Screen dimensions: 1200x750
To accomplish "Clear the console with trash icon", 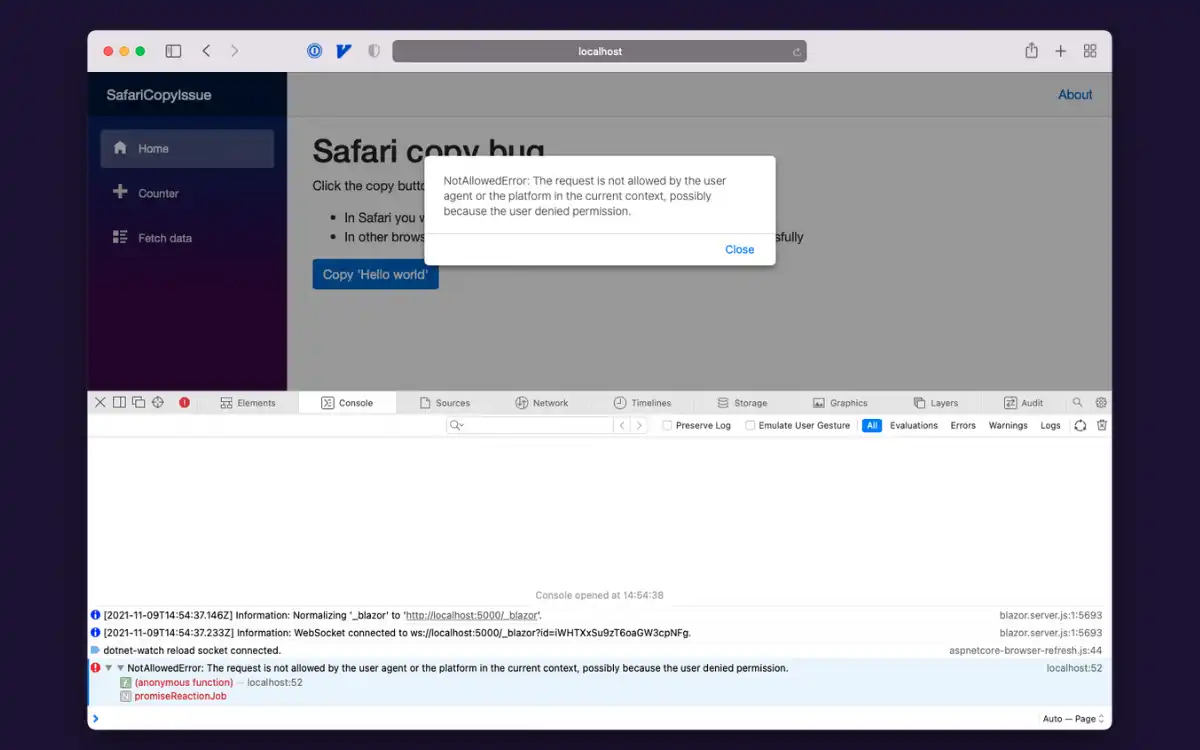I will 1102,426.
